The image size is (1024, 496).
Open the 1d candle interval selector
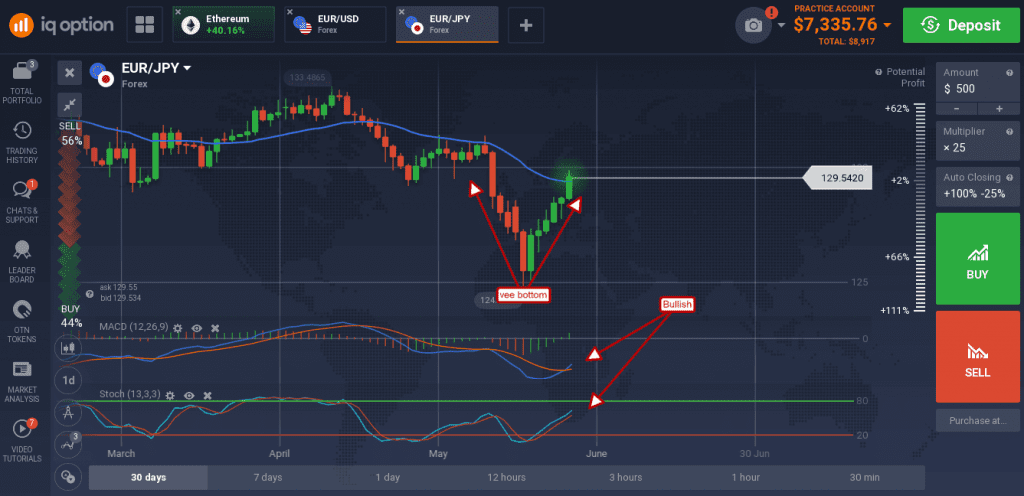tap(68, 380)
